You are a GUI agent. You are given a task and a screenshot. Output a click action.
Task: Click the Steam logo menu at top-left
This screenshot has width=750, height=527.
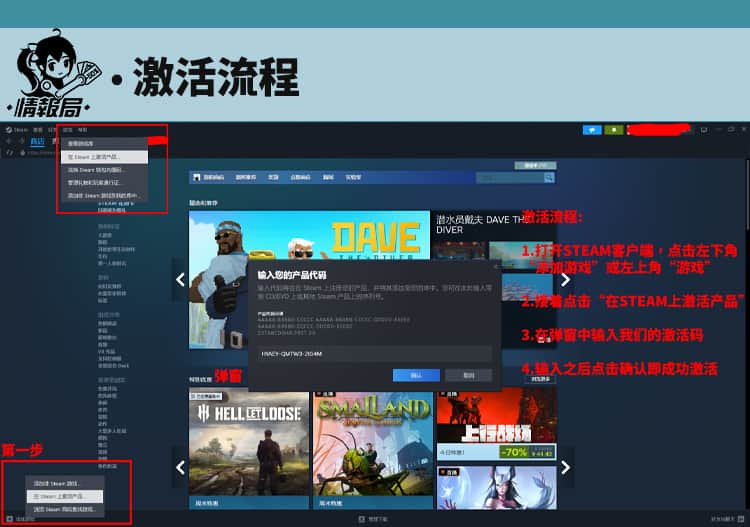[x=17, y=130]
